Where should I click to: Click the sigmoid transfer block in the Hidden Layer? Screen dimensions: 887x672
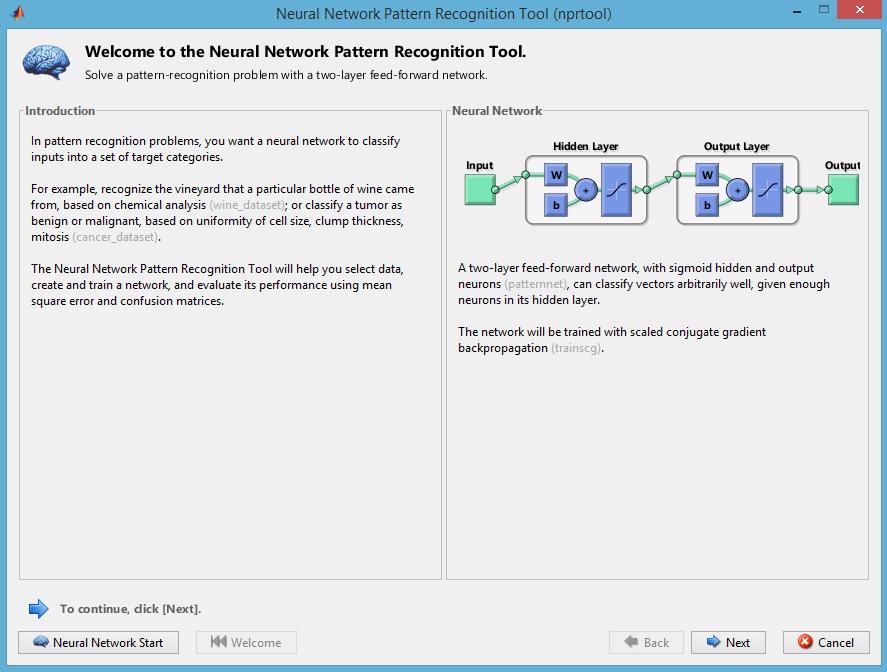pyautogui.click(x=617, y=190)
